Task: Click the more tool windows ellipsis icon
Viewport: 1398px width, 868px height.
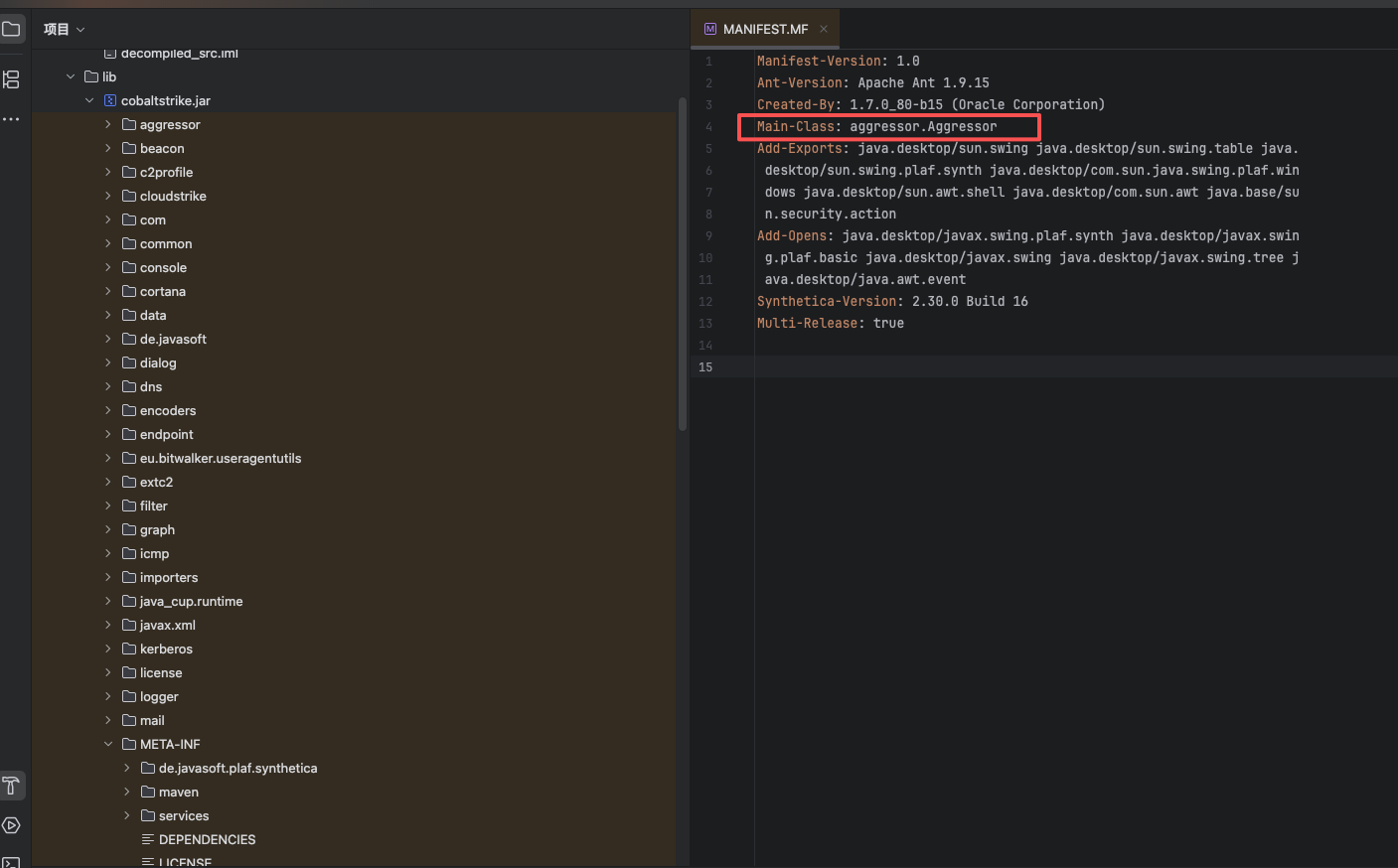Action: [x=12, y=119]
